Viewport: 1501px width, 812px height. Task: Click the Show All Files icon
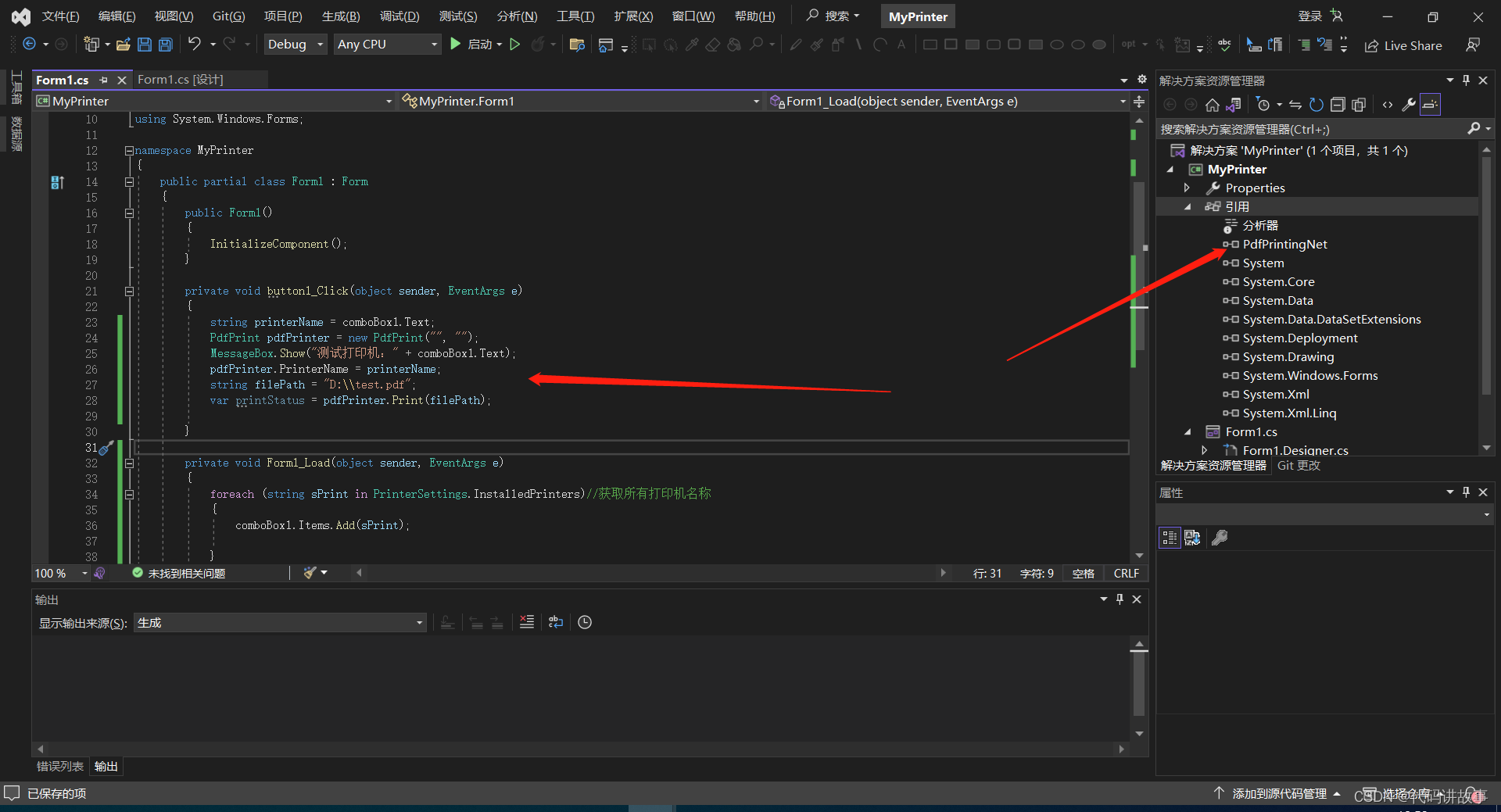point(1359,105)
